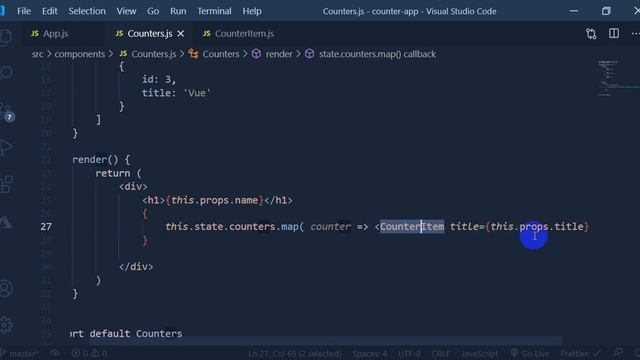Click the JS file icon in breadcrumb Counters.js

[123, 54]
